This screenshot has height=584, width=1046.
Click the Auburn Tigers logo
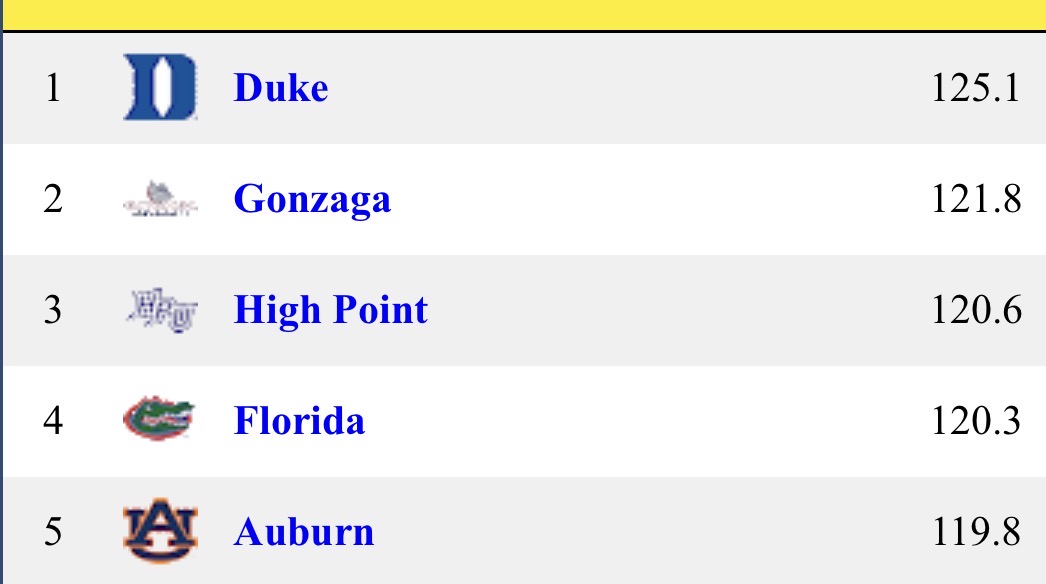pyautogui.click(x=160, y=531)
